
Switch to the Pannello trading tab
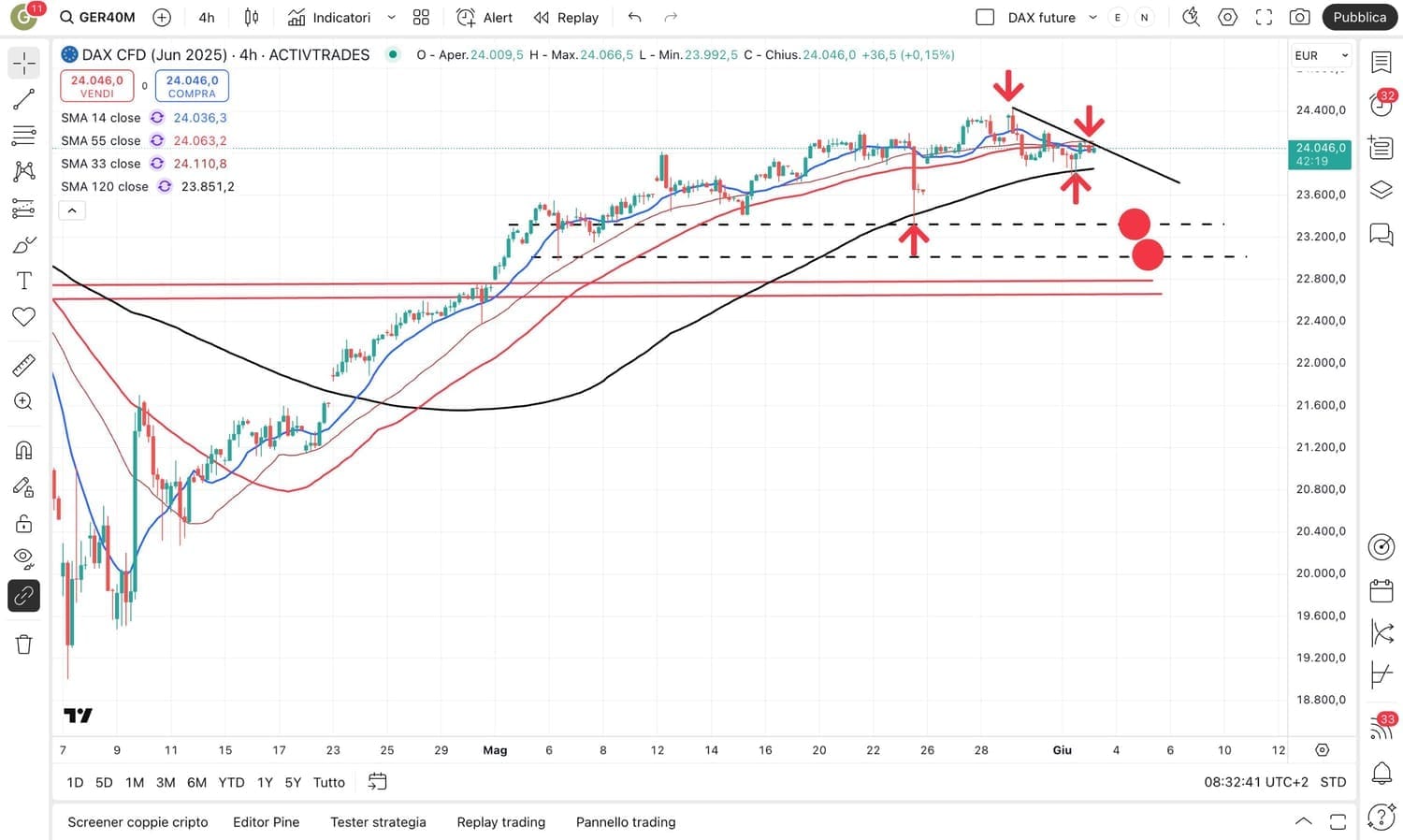tap(626, 822)
